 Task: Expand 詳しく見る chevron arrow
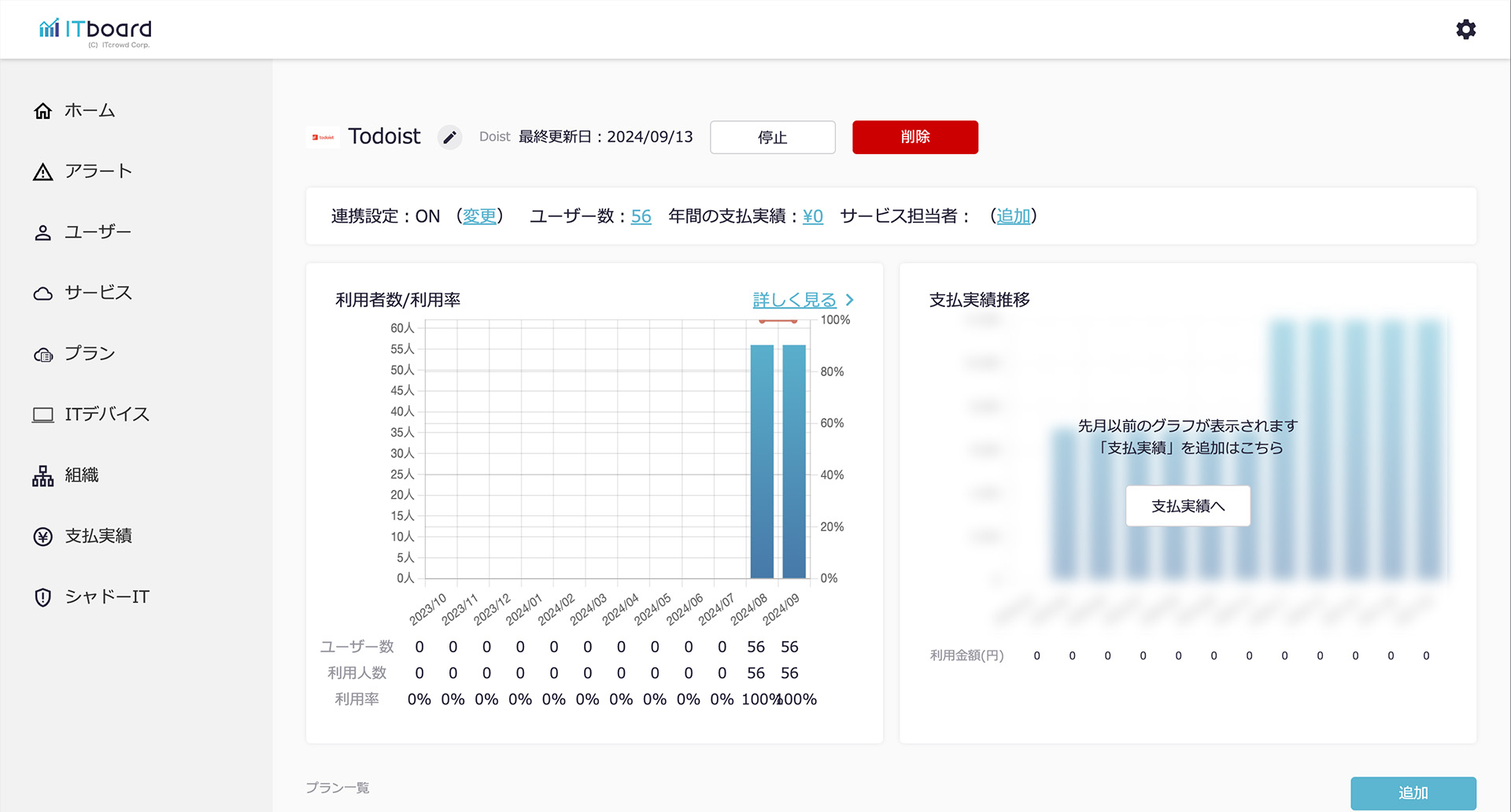(850, 301)
